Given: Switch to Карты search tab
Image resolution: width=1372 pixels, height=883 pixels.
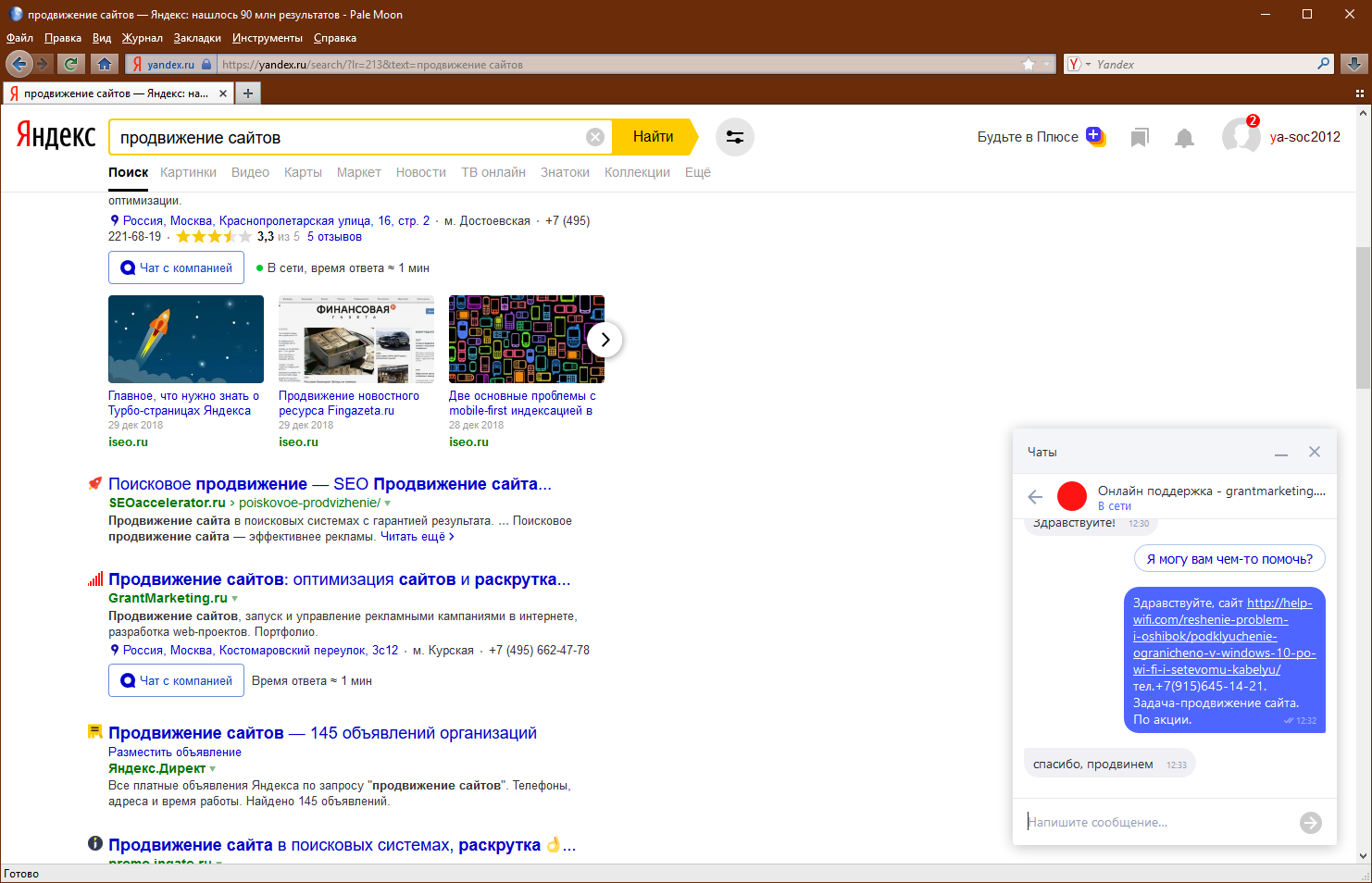Looking at the screenshot, I should [303, 172].
